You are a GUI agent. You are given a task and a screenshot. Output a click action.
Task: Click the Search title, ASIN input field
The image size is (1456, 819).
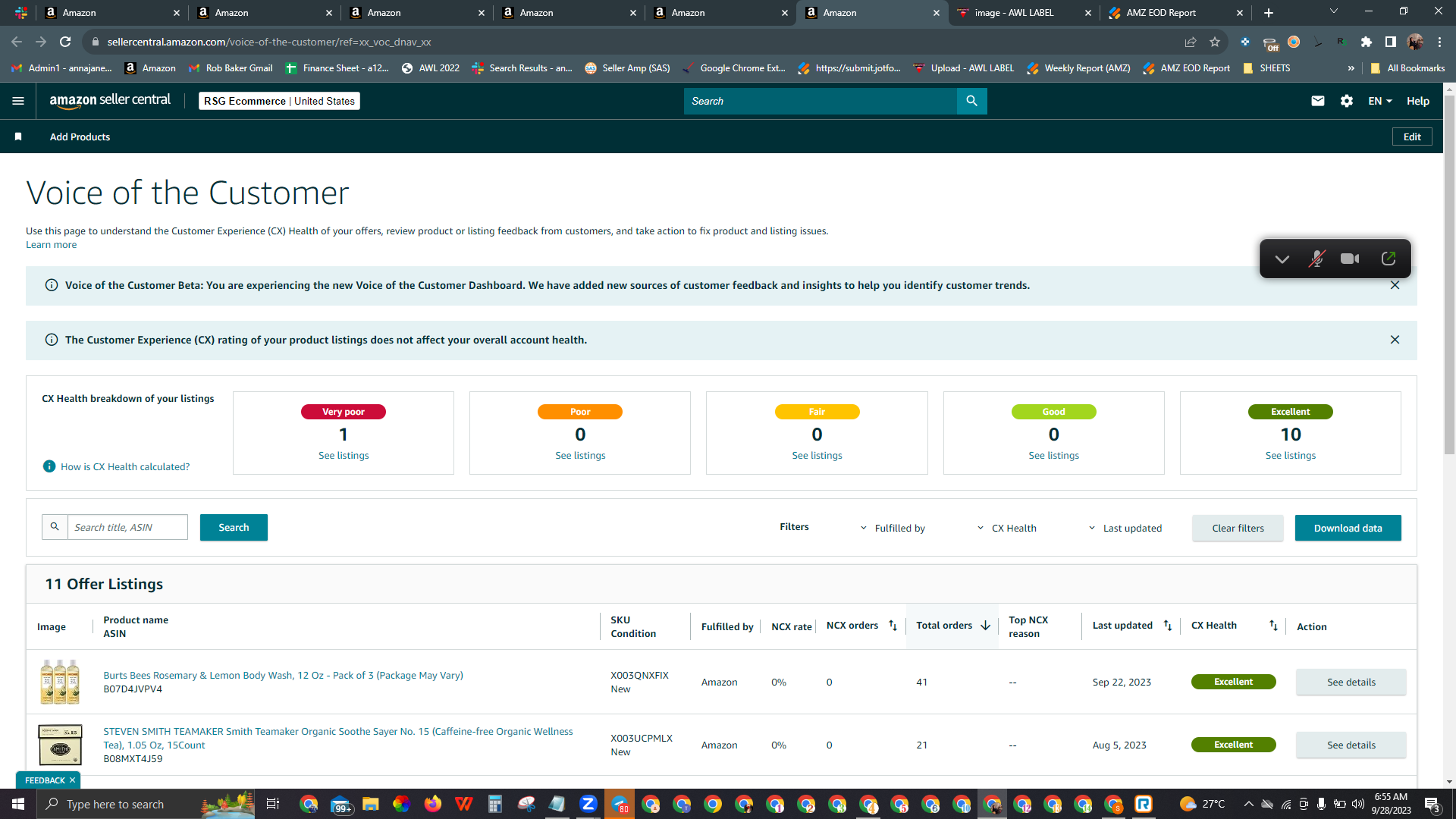coord(127,527)
